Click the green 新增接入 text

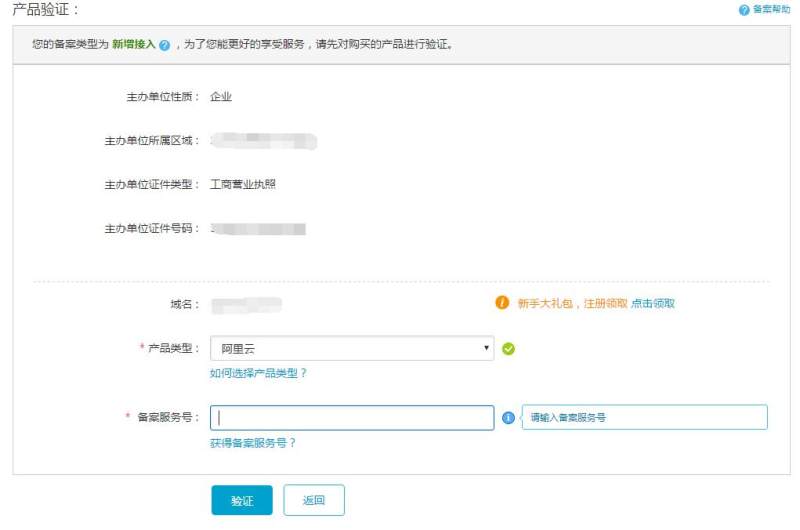tap(135, 45)
